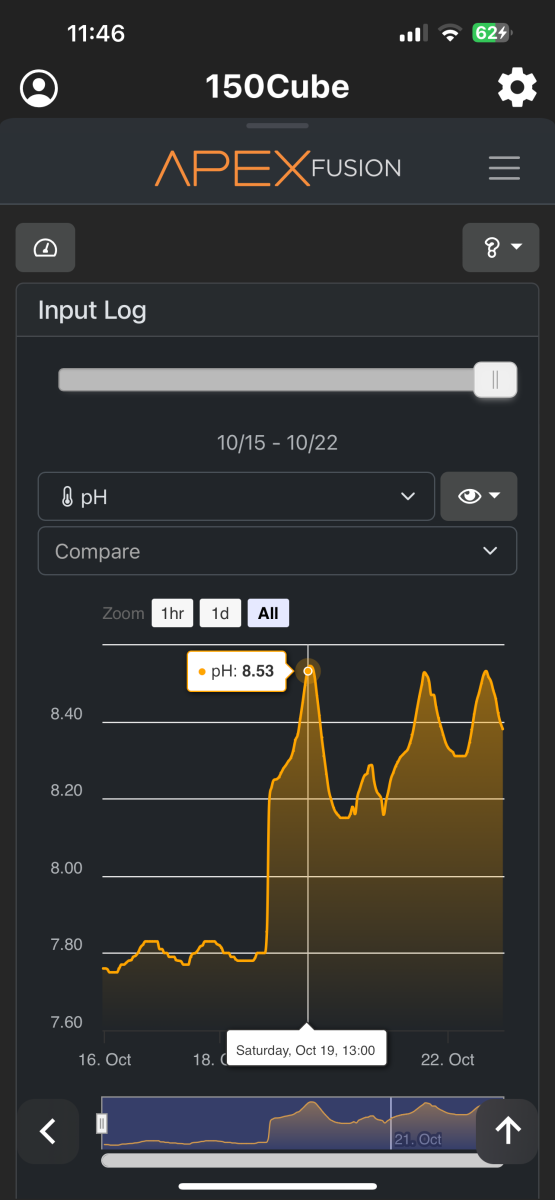Click the 21. Oct navigator label
Image resolution: width=555 pixels, height=1200 pixels.
[418, 1139]
